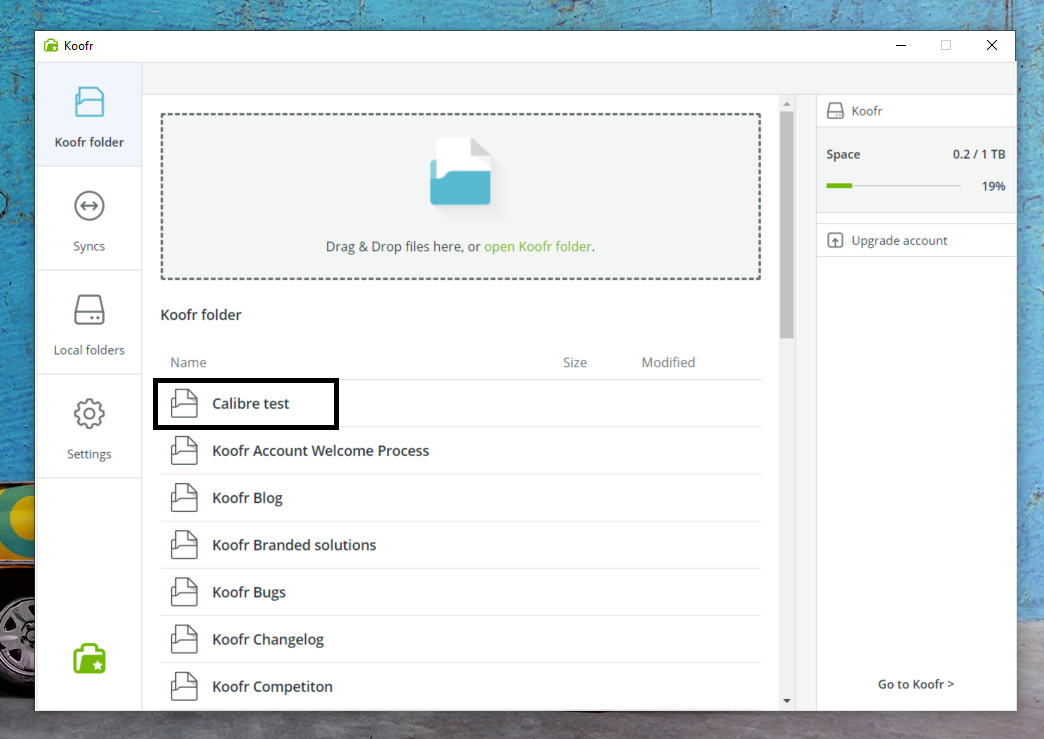Click the Upgrade account button
1044x739 pixels.
click(x=896, y=240)
